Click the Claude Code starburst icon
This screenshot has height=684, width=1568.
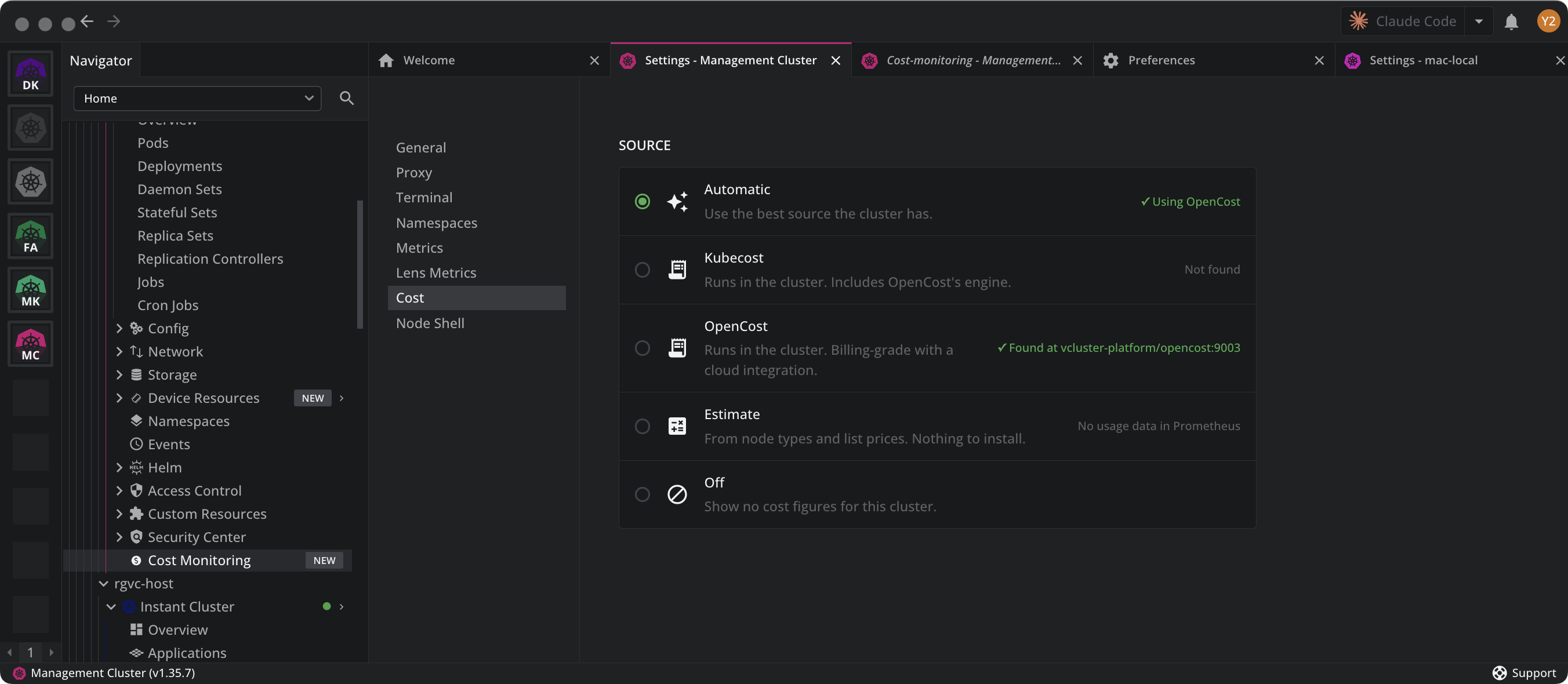coord(1359,21)
